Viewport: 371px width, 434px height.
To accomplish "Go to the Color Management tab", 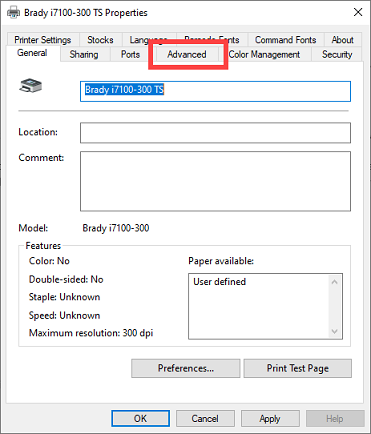I will [x=264, y=54].
